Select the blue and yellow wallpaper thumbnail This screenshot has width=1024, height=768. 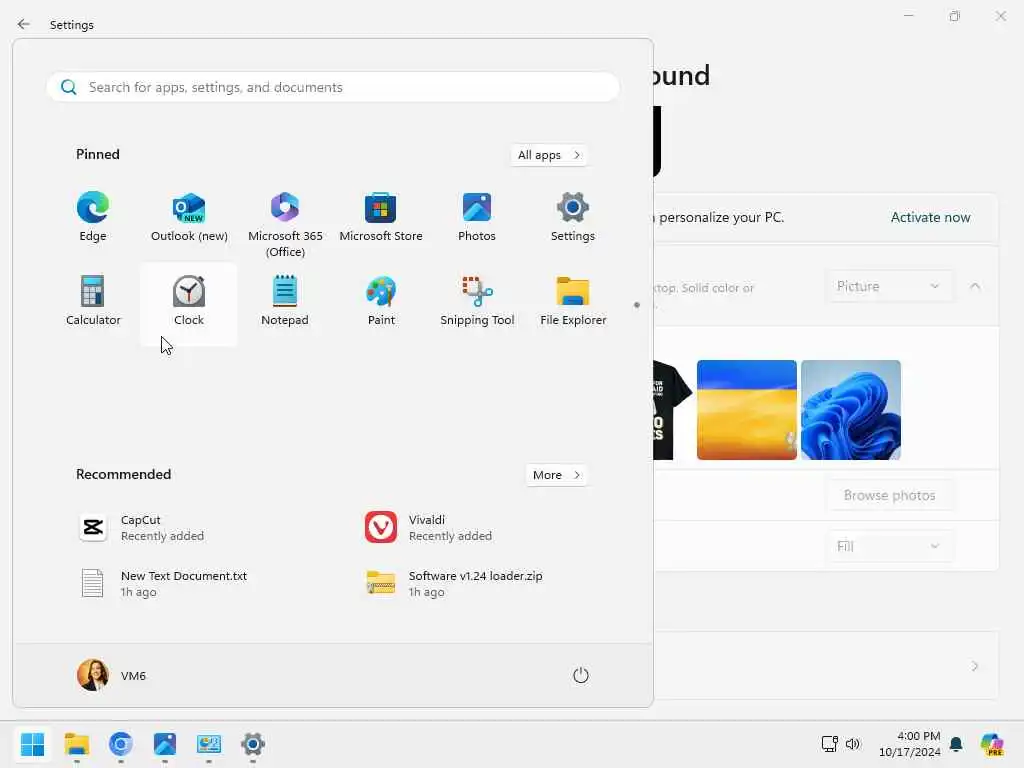pyautogui.click(x=746, y=410)
